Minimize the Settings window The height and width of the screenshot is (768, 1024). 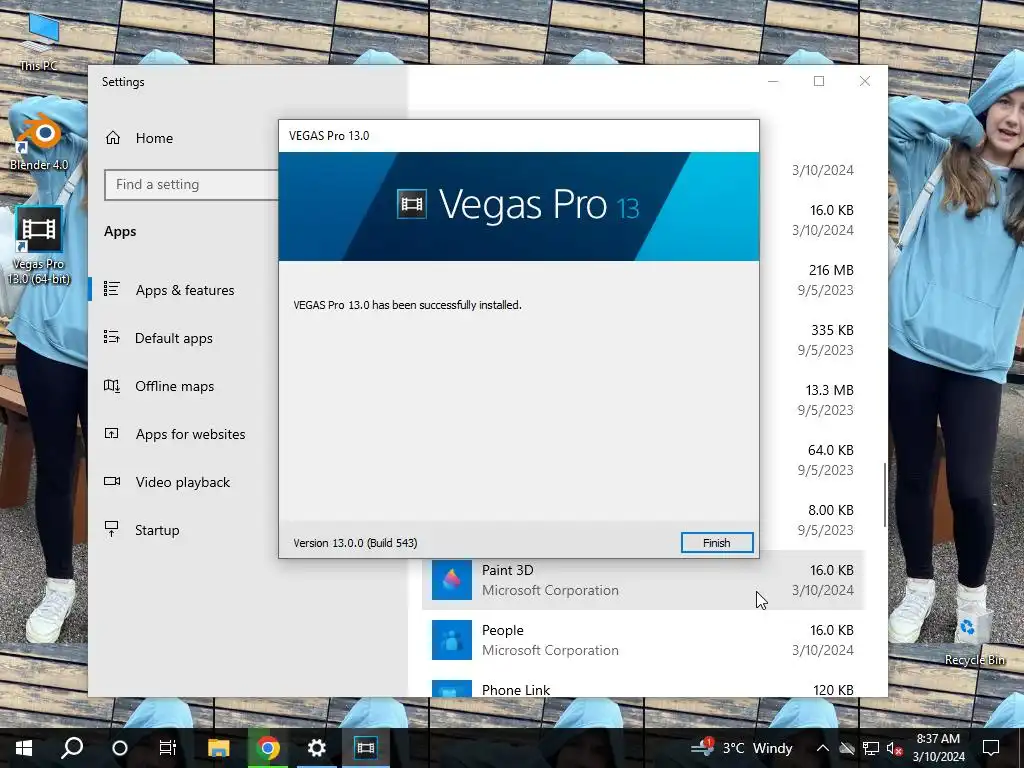(773, 81)
